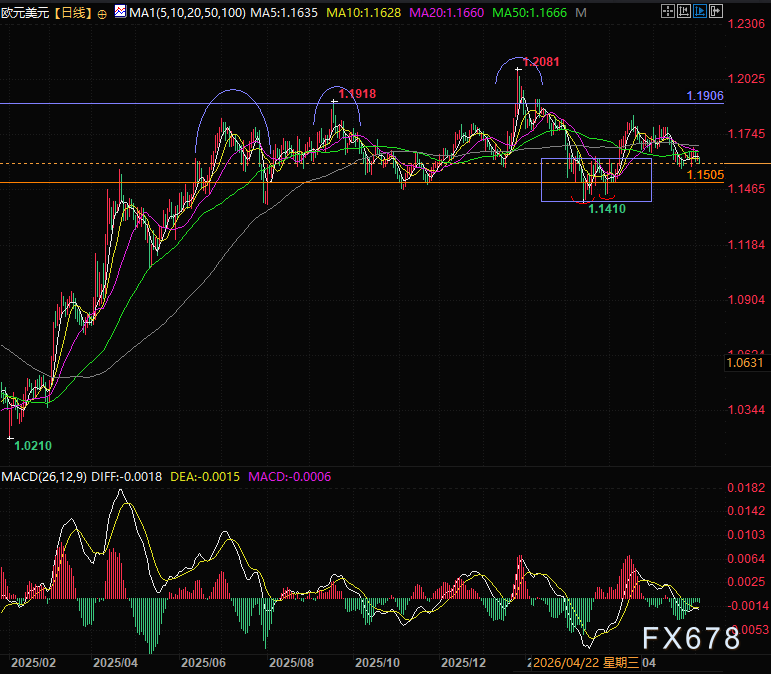Click the axis icon with left-pointing marker
The width and height of the screenshot is (771, 674).
[x=683, y=11]
